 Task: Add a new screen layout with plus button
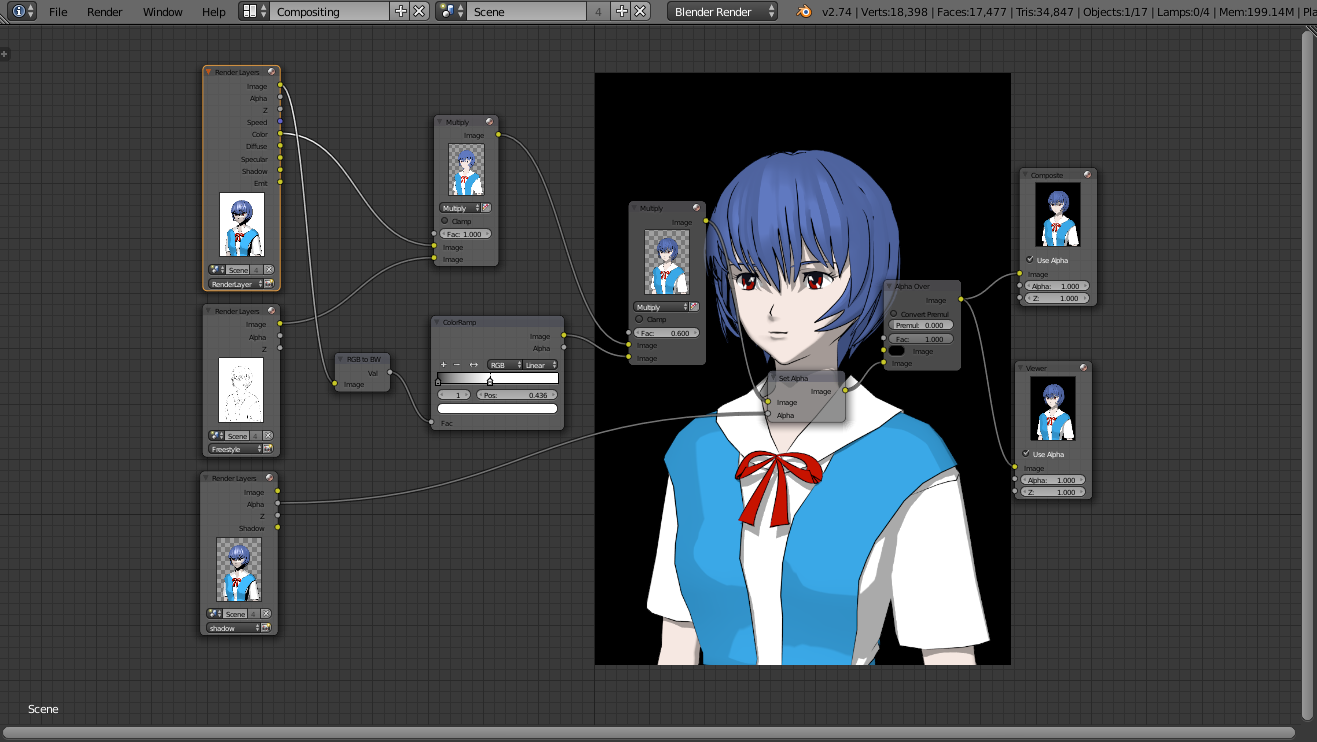coord(401,12)
